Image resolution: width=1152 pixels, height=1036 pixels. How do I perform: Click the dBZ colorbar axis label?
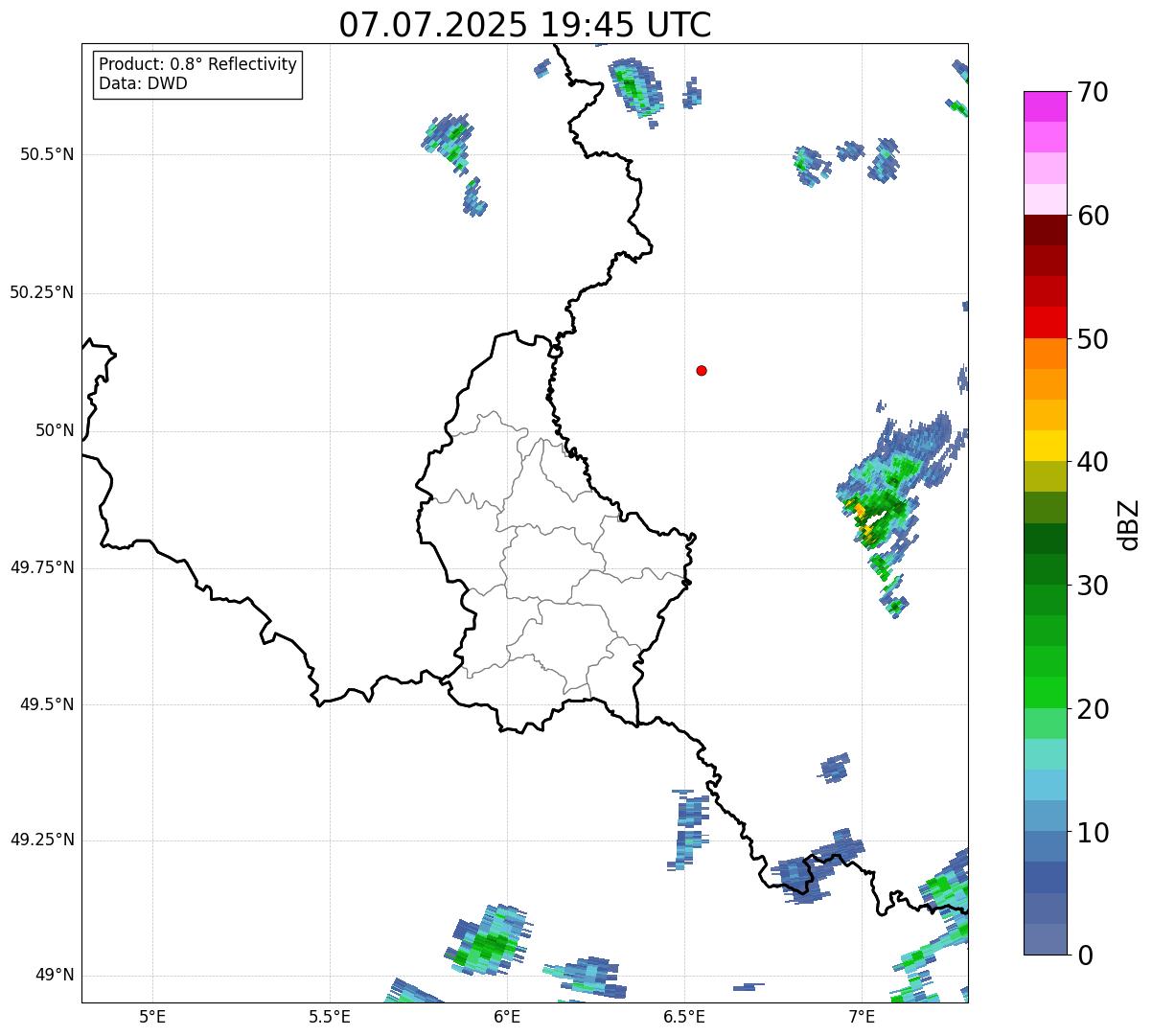click(x=1129, y=523)
